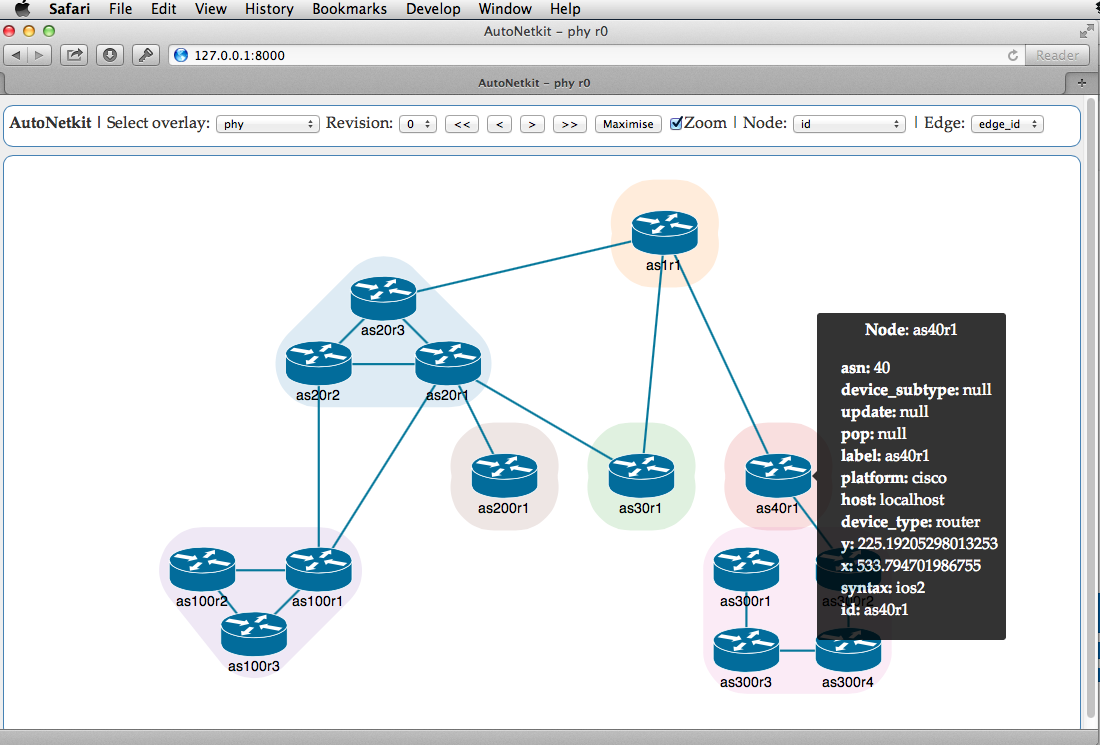1100x745 pixels.
Task: Jump to the last revision with >>
Action: click(x=569, y=124)
